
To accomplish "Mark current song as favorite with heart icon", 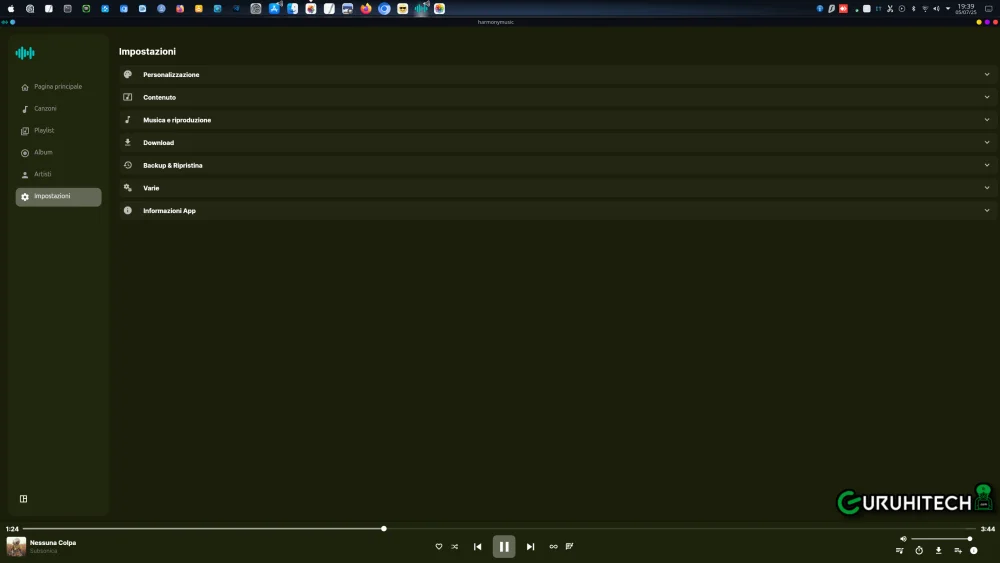I will coord(438,547).
